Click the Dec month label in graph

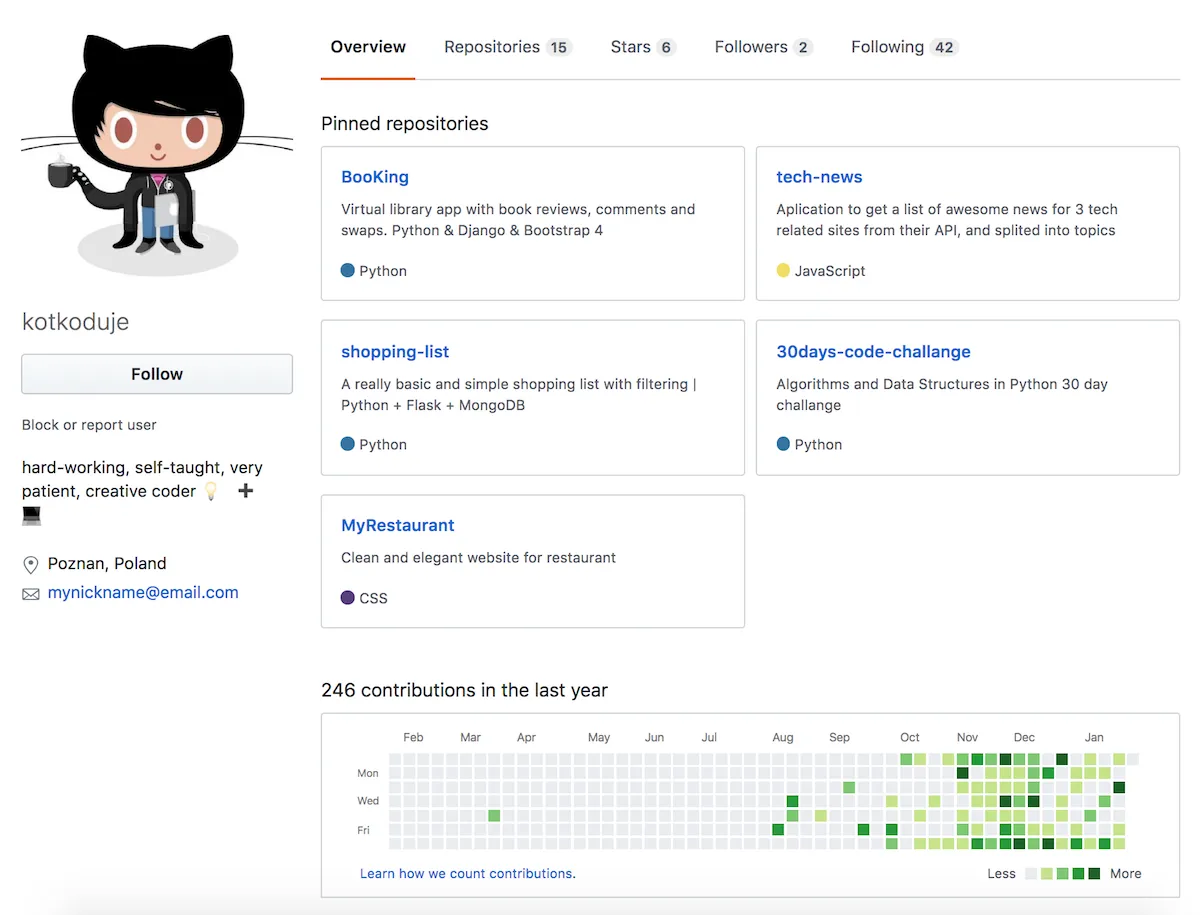[x=1024, y=737]
